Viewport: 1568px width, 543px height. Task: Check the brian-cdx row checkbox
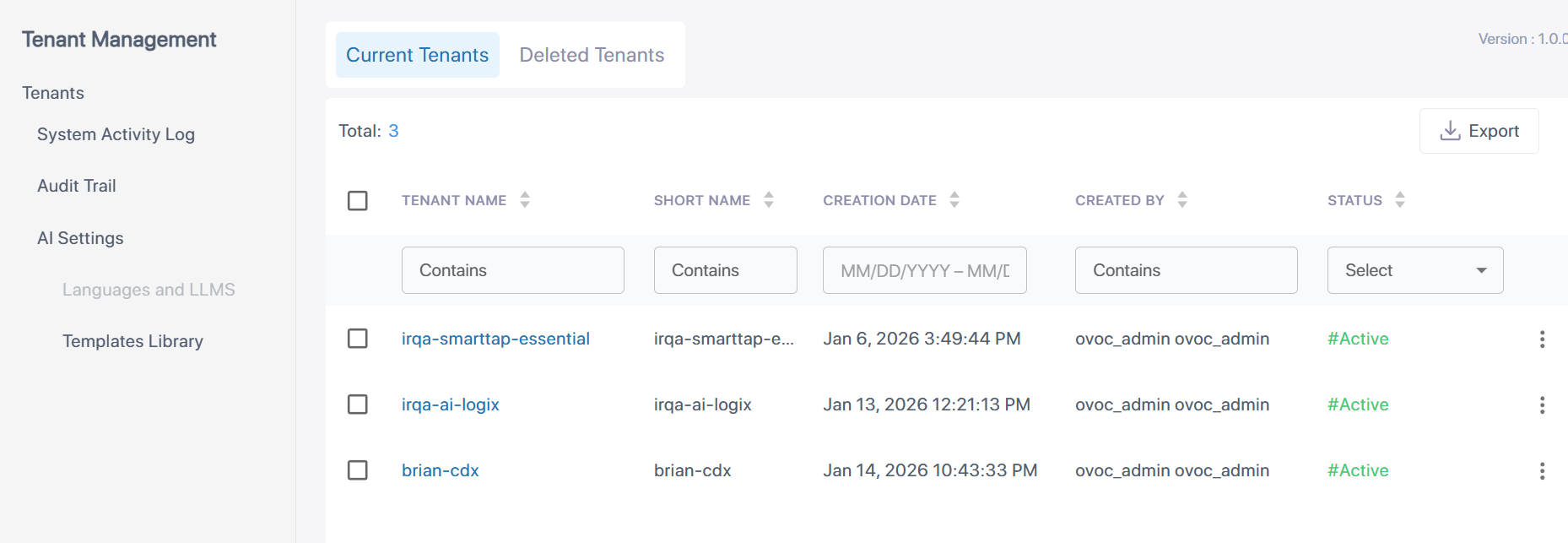click(358, 470)
